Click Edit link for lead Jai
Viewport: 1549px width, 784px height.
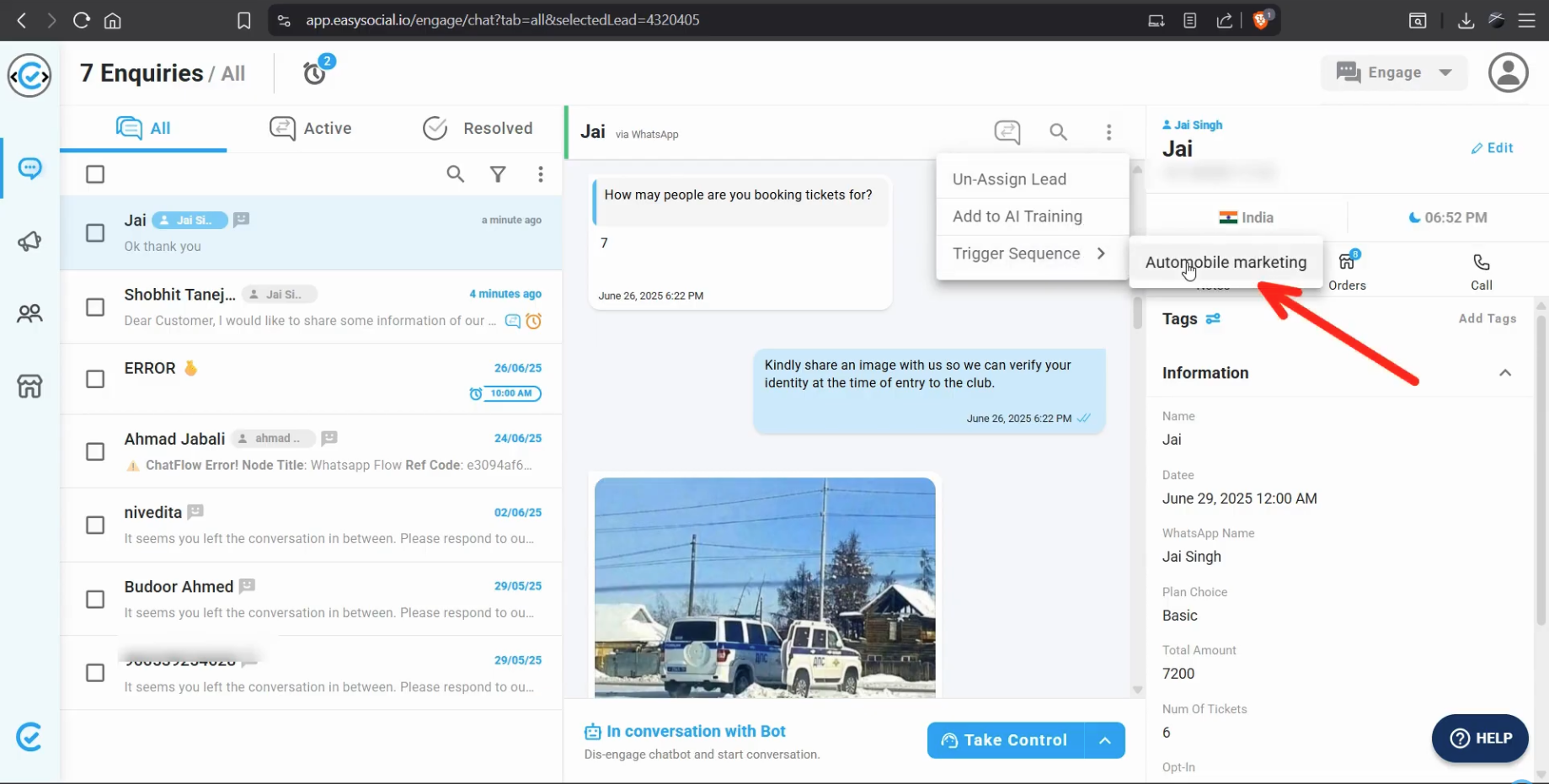tap(1492, 148)
